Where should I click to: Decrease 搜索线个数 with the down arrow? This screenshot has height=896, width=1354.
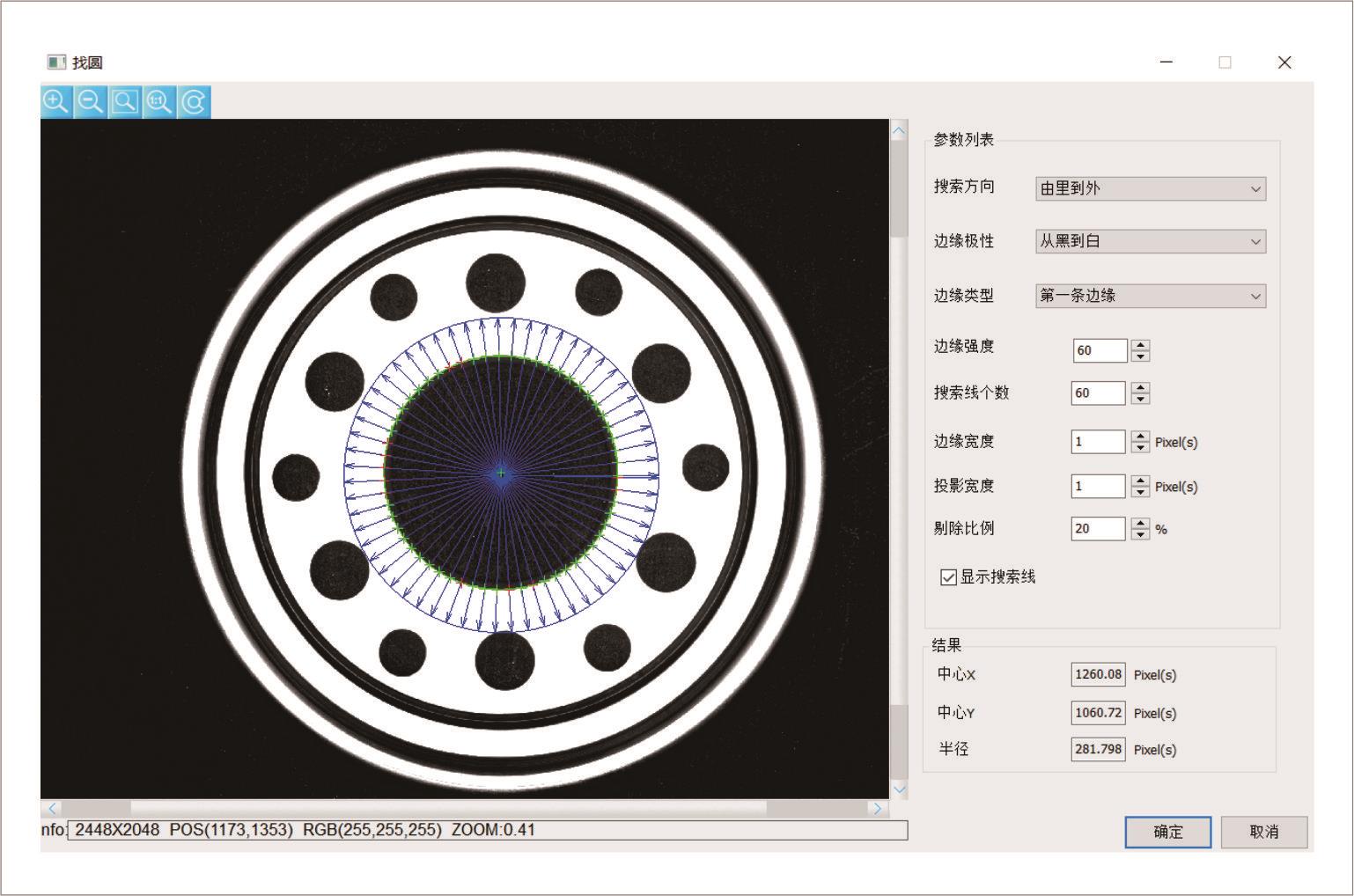1140,399
